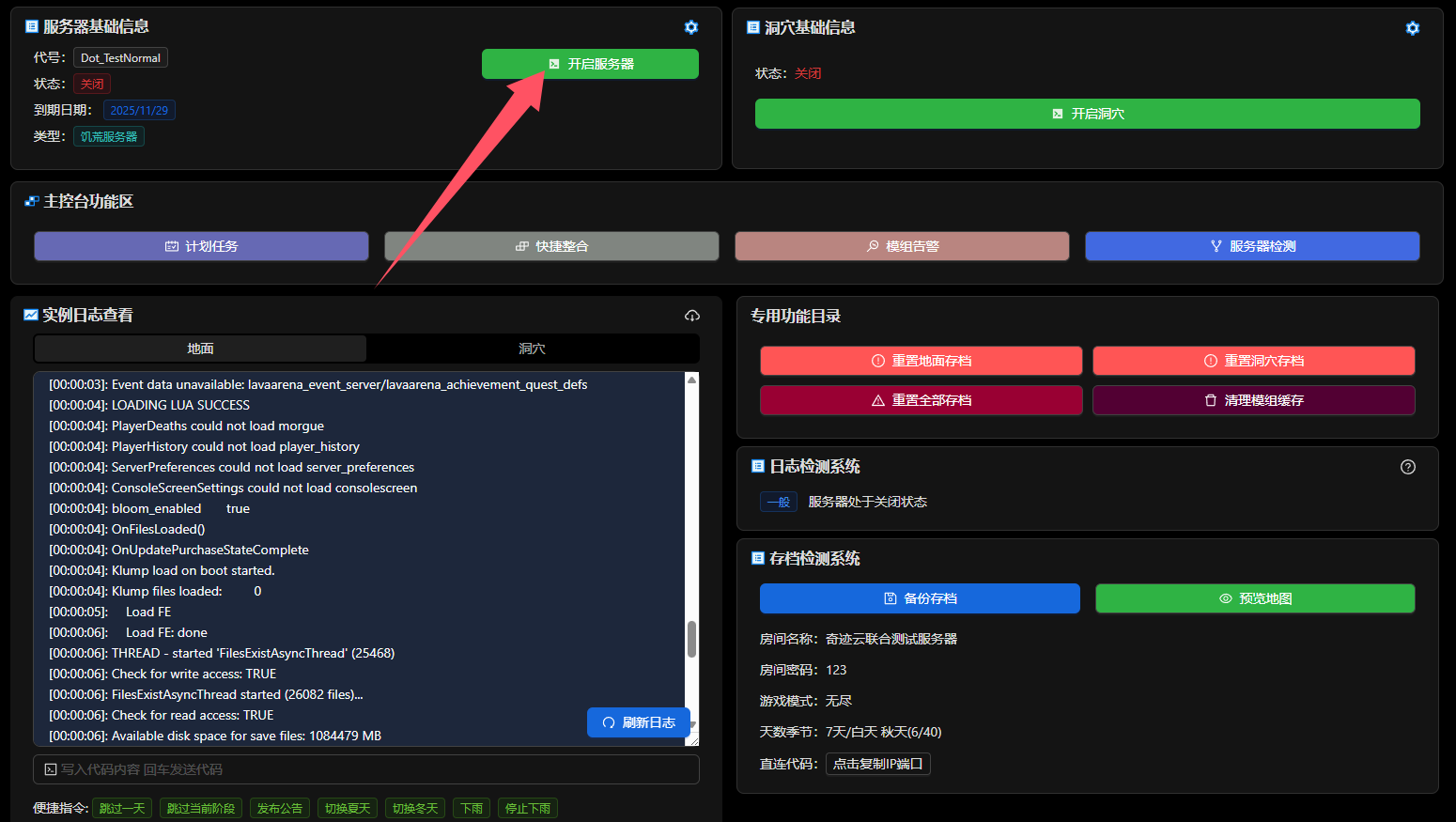
Task: Click the cloud download icon in log viewer
Action: (692, 316)
